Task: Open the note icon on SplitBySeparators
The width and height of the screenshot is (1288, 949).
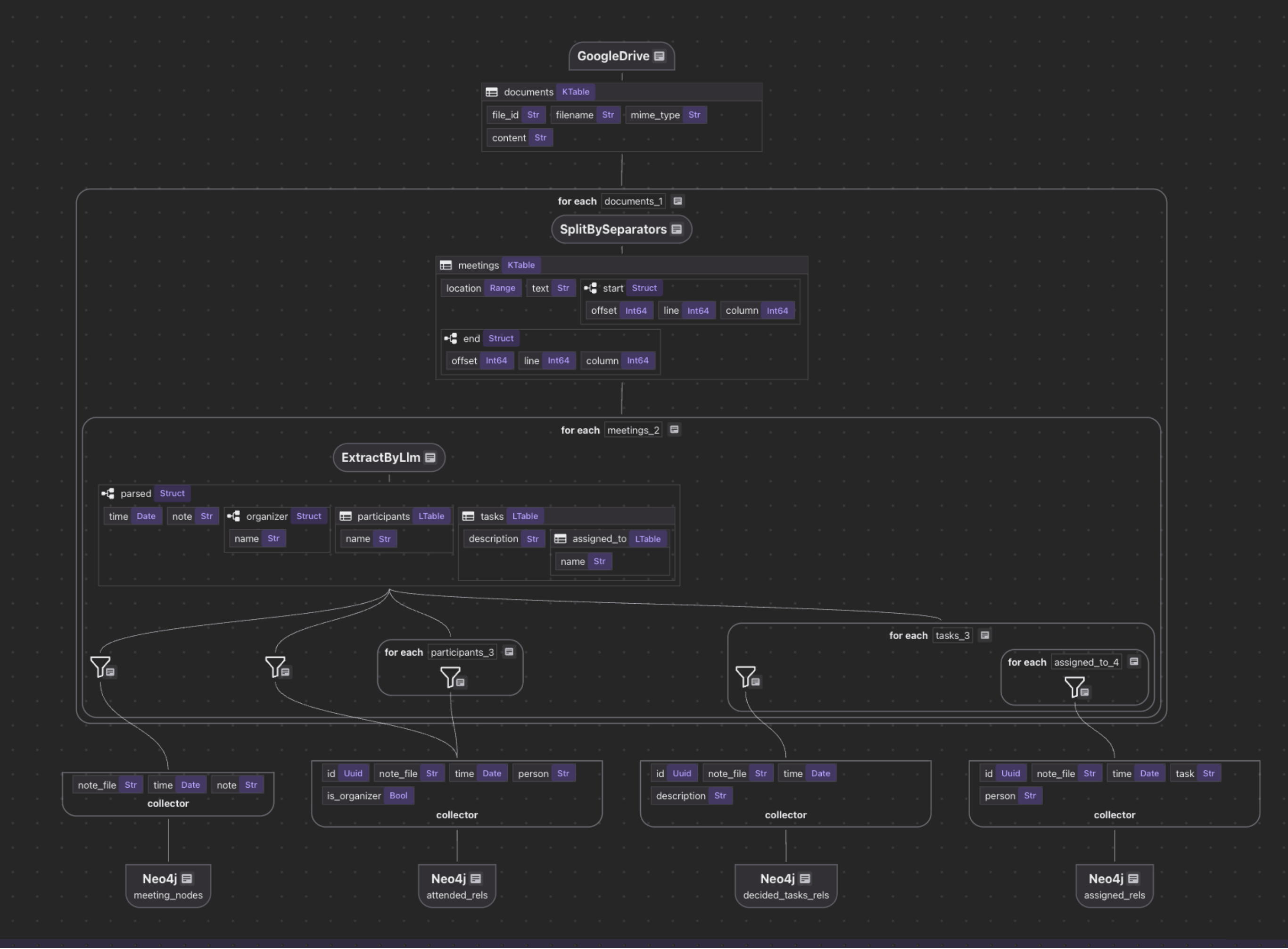Action: 677,229
